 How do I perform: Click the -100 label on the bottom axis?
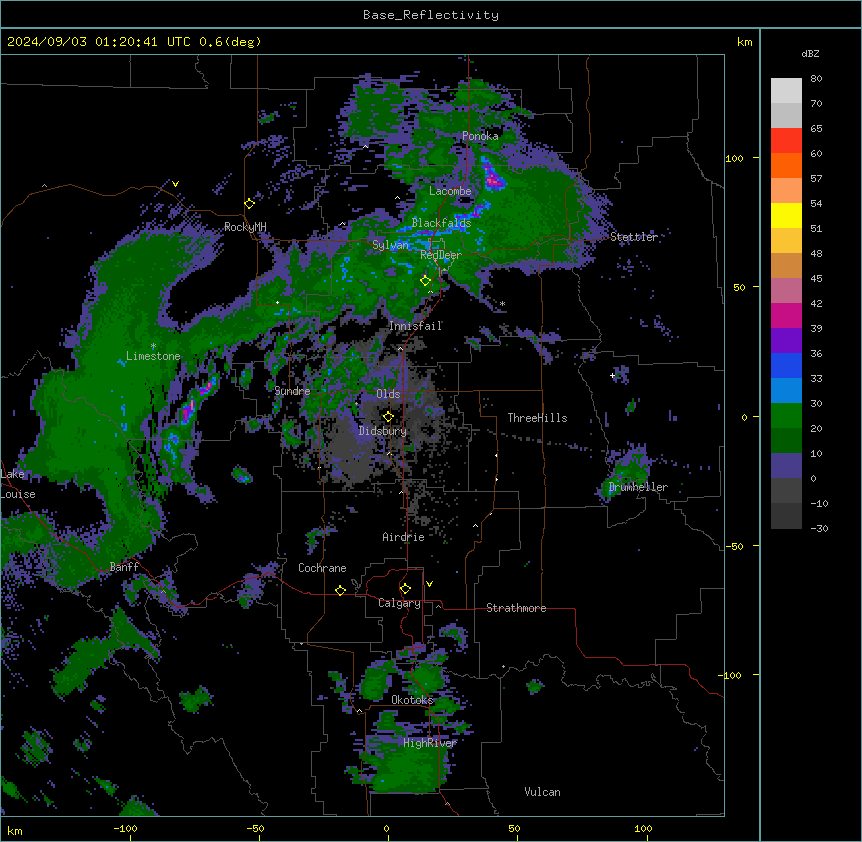[125, 828]
